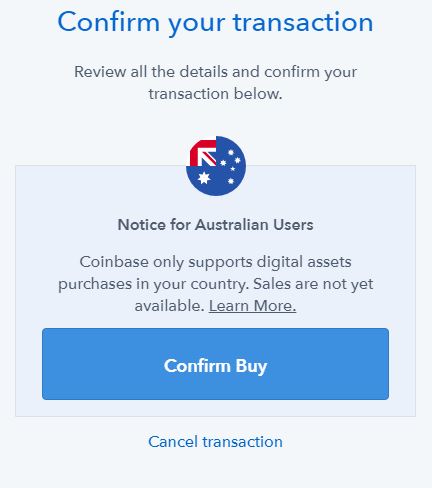Click the word 'Buy' on blue button
432x488 pixels.
click(x=251, y=366)
